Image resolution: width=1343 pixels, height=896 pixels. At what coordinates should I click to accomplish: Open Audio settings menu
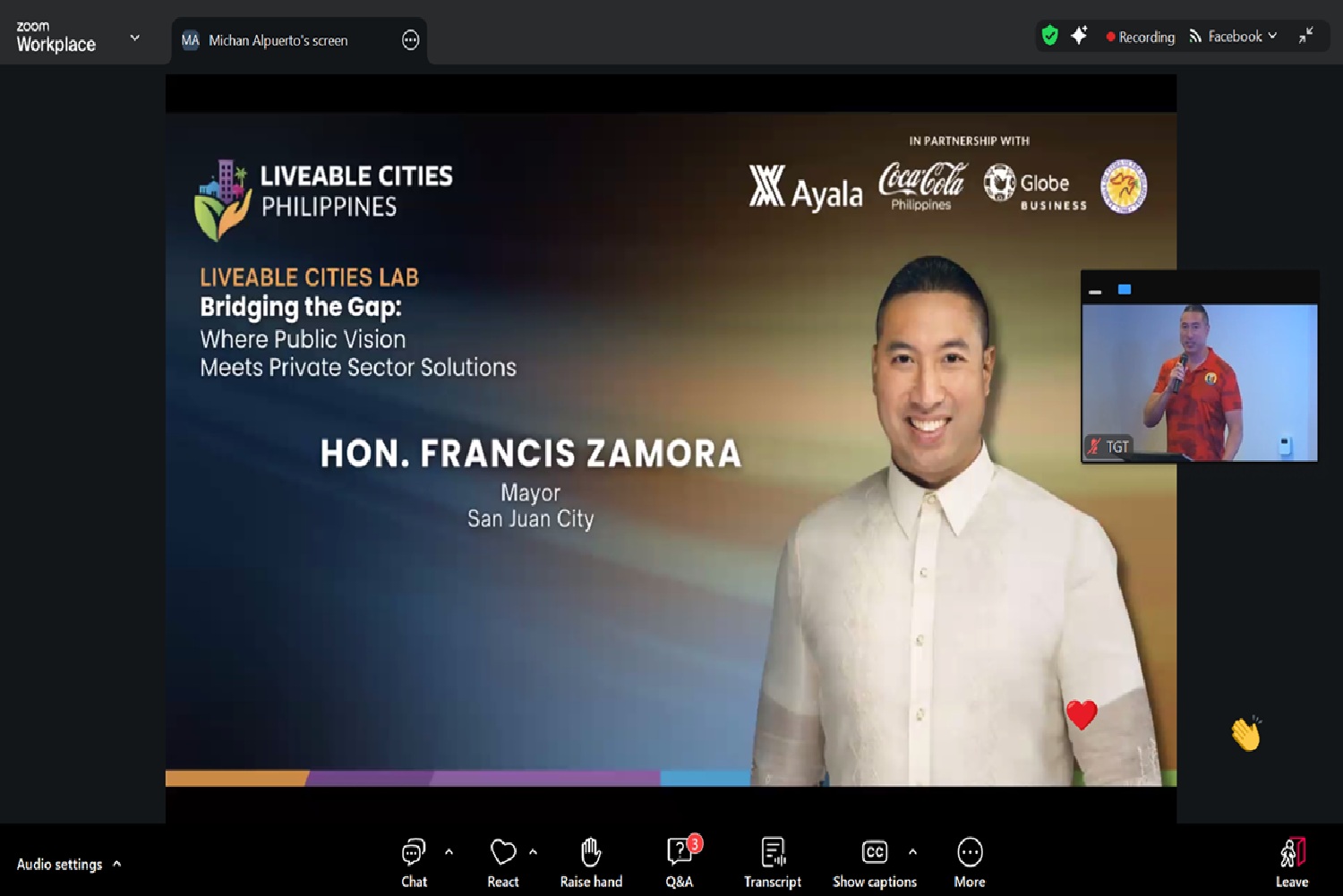68,864
